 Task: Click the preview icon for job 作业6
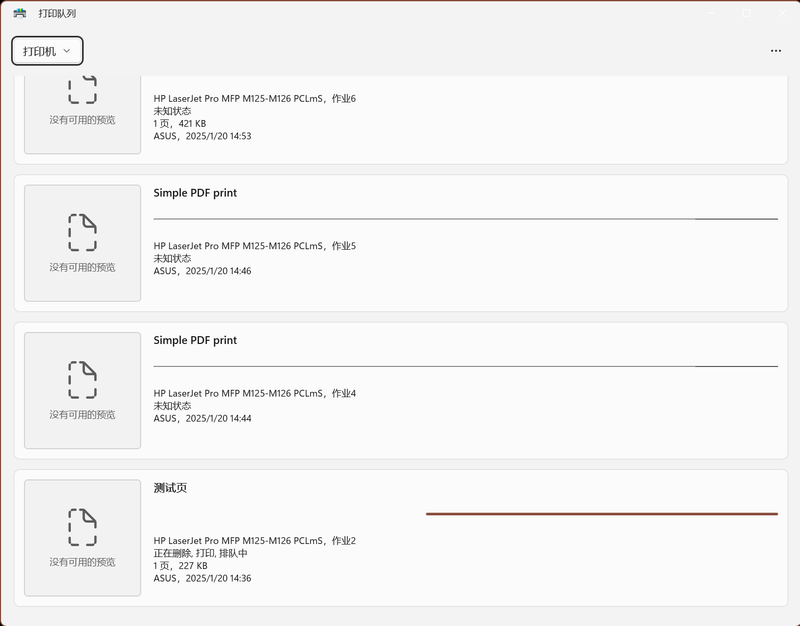tap(82, 88)
